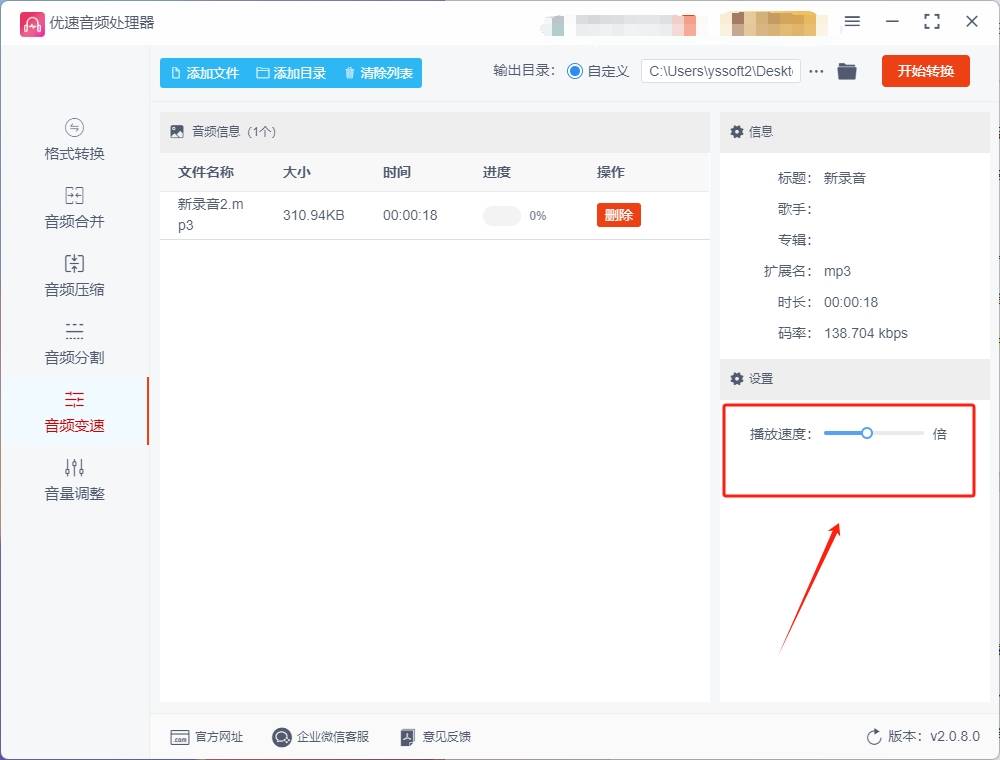The width and height of the screenshot is (1000, 760).
Task: Click the 大小 column header
Action: point(297,172)
